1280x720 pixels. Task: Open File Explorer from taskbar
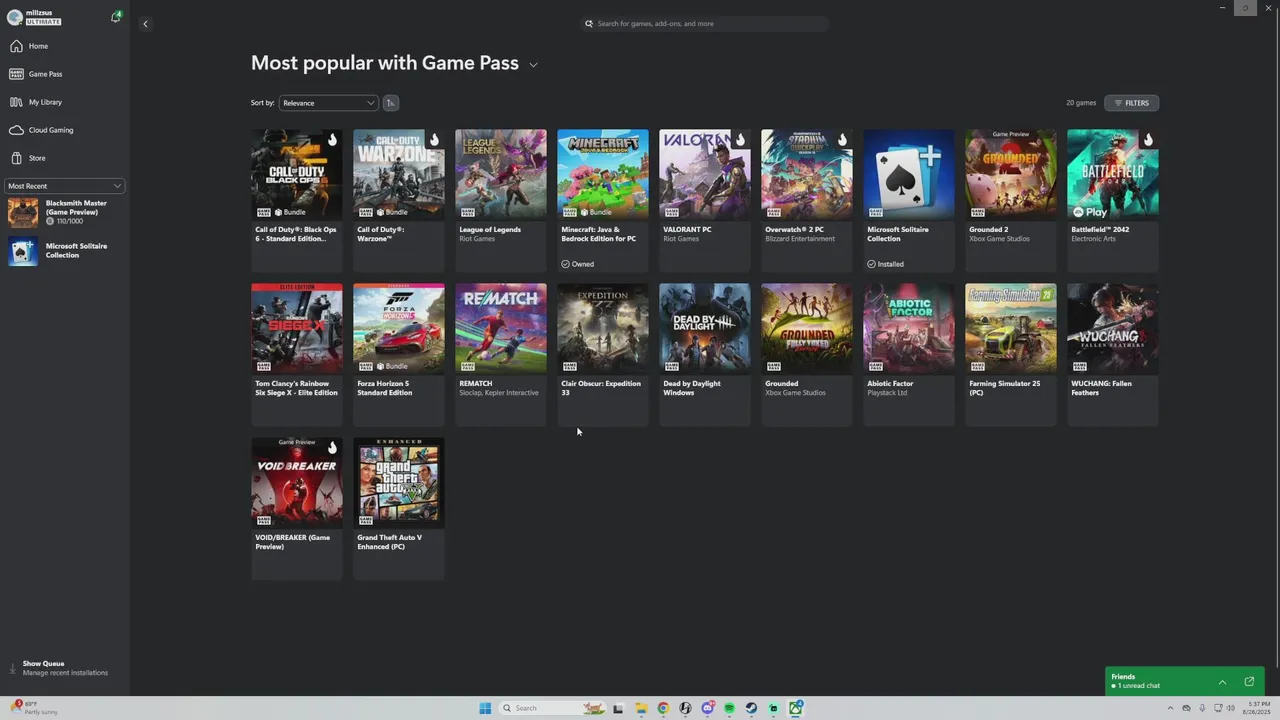click(641, 708)
